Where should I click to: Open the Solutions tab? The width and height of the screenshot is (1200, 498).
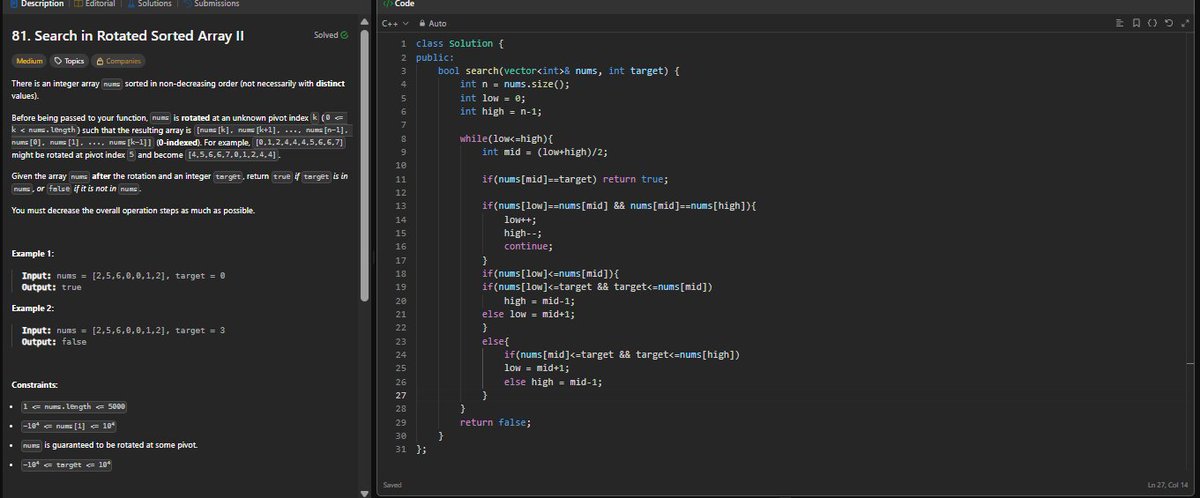click(x=150, y=4)
